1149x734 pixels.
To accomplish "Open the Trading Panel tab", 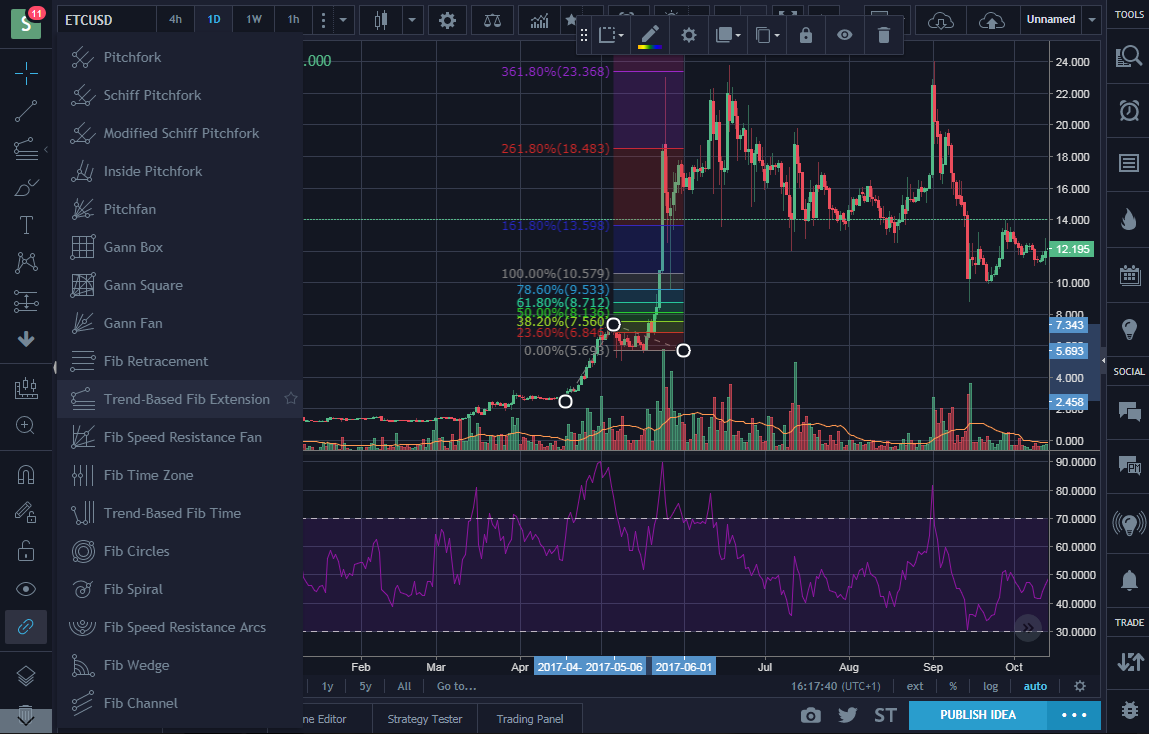I will (x=530, y=719).
